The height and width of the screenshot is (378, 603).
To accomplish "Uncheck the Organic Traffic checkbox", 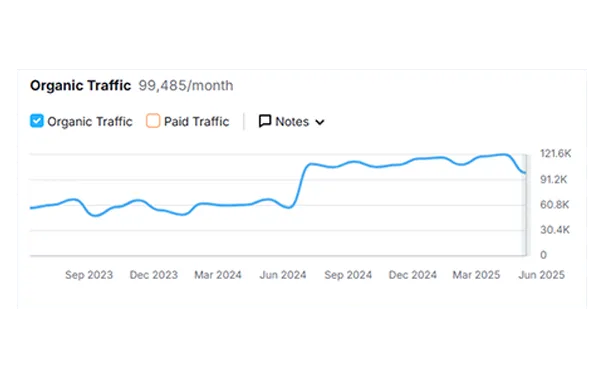I will pos(37,121).
